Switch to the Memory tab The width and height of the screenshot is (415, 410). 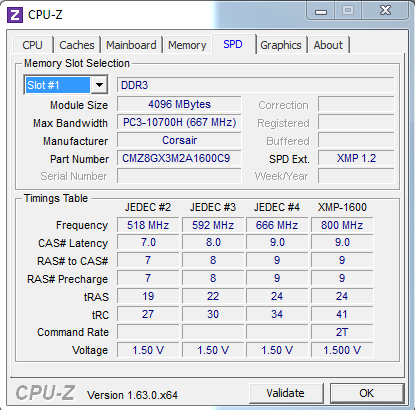tap(187, 45)
